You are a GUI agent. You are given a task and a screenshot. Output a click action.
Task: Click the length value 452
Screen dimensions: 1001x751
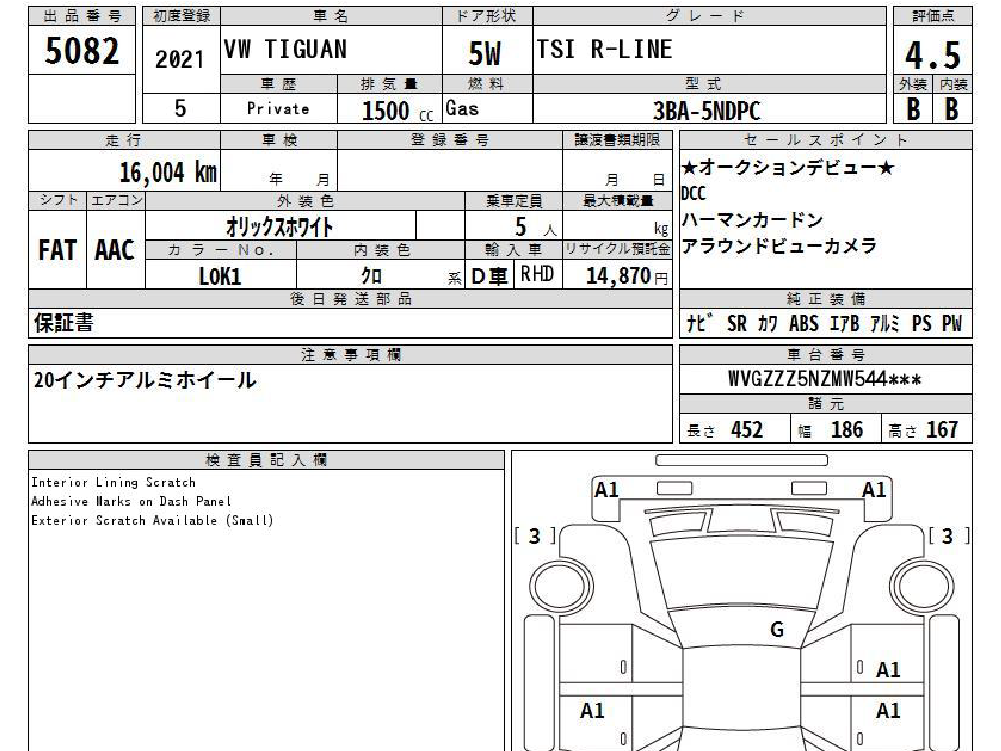click(x=747, y=430)
